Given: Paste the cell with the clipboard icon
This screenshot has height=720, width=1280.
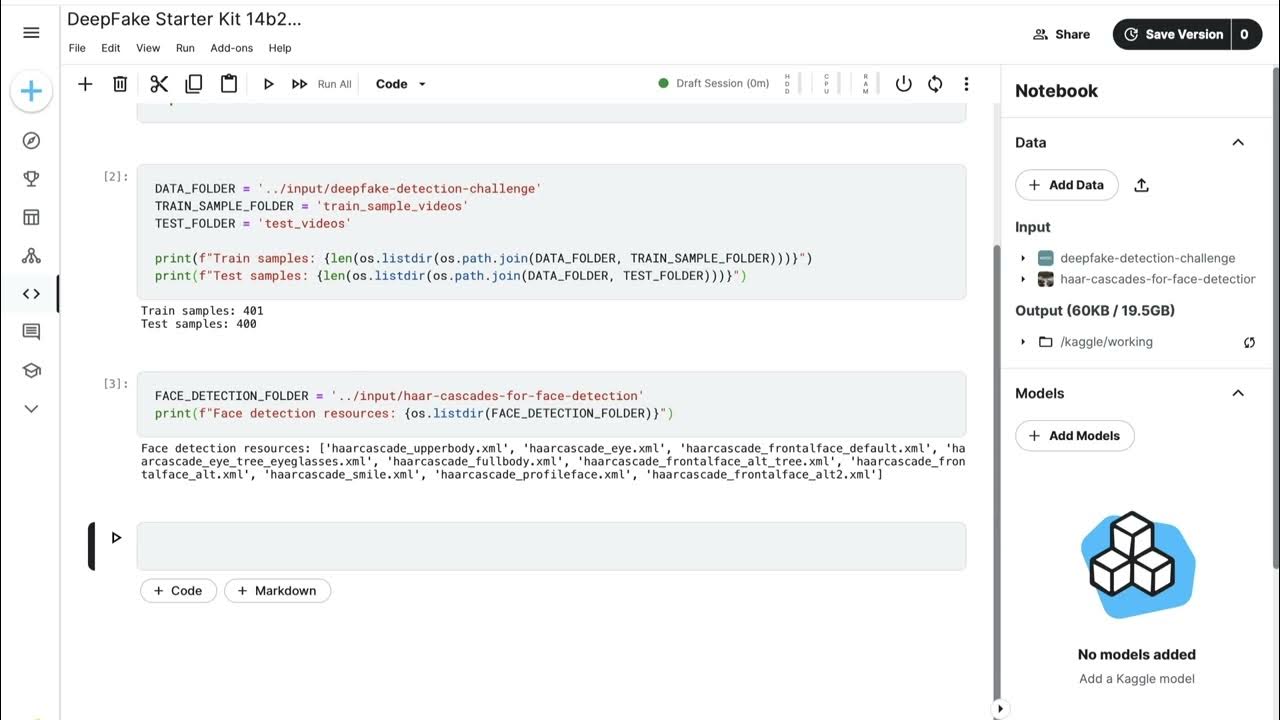Looking at the screenshot, I should 229,84.
